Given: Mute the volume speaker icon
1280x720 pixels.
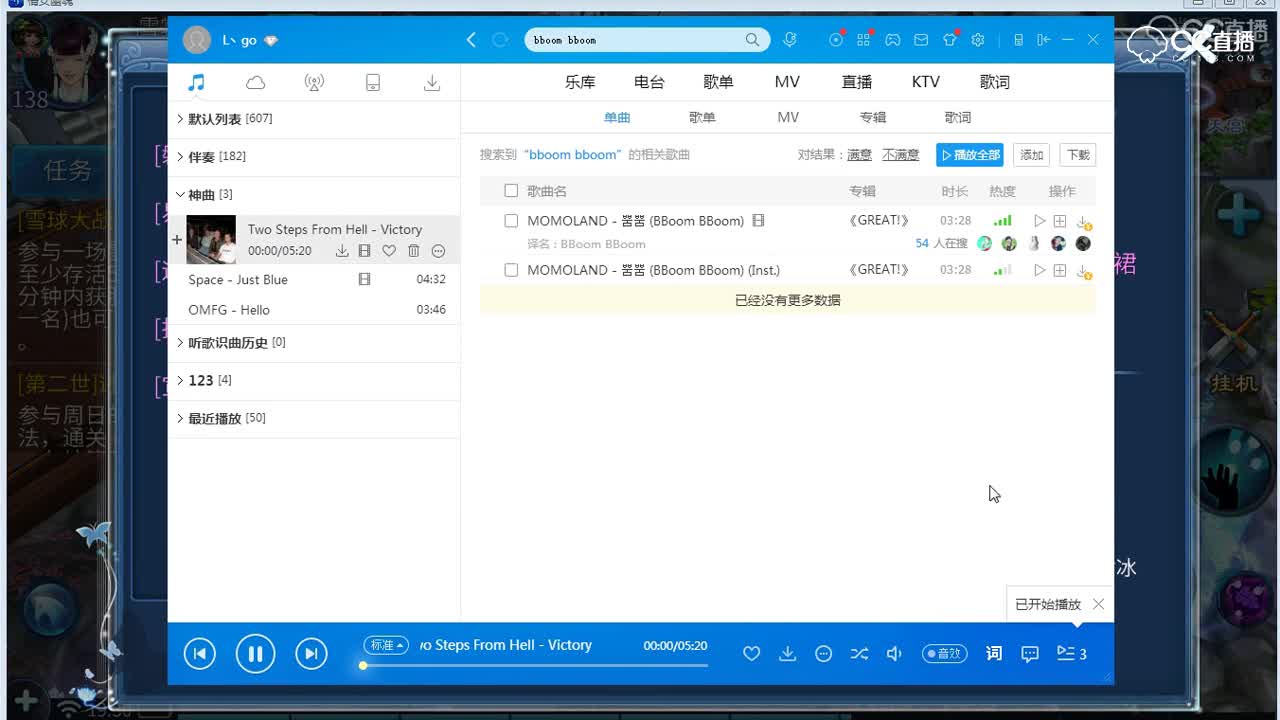Looking at the screenshot, I should (894, 654).
